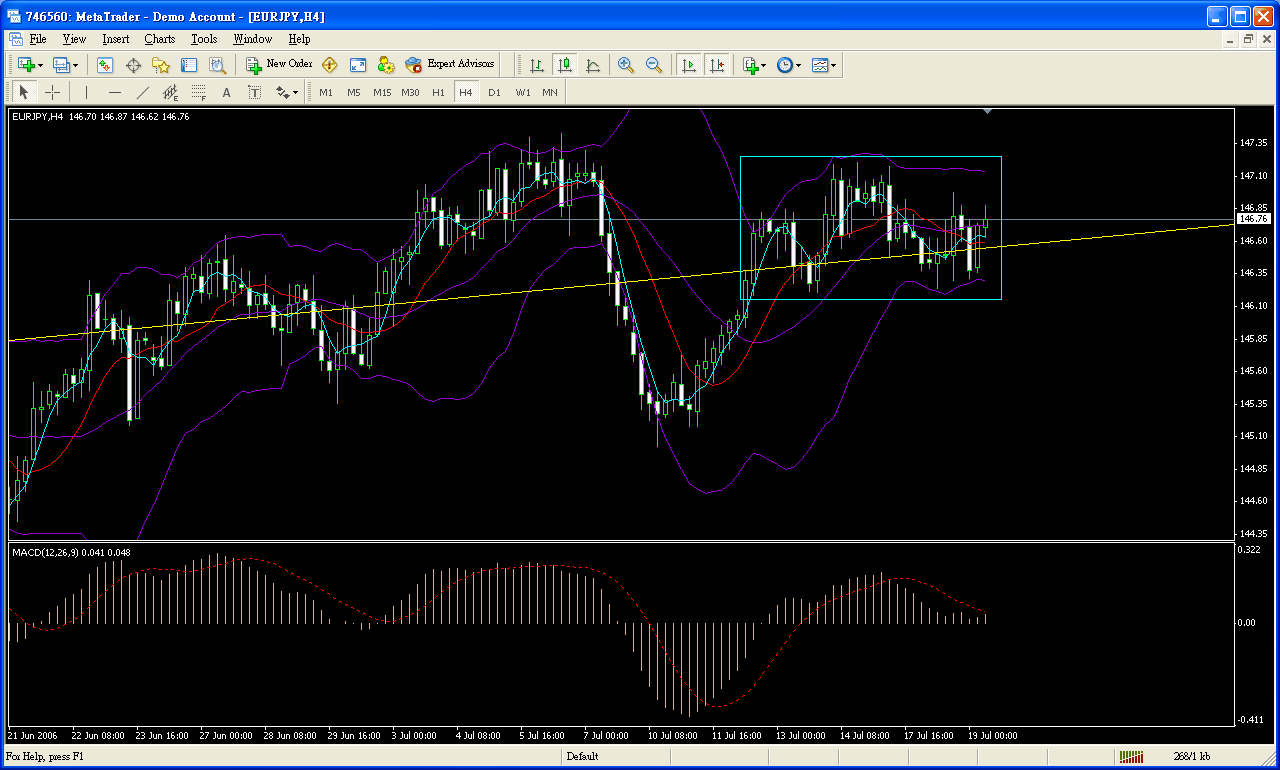Screen dimensions: 1280x770
Task: Select the text tool A
Action: tap(227, 92)
